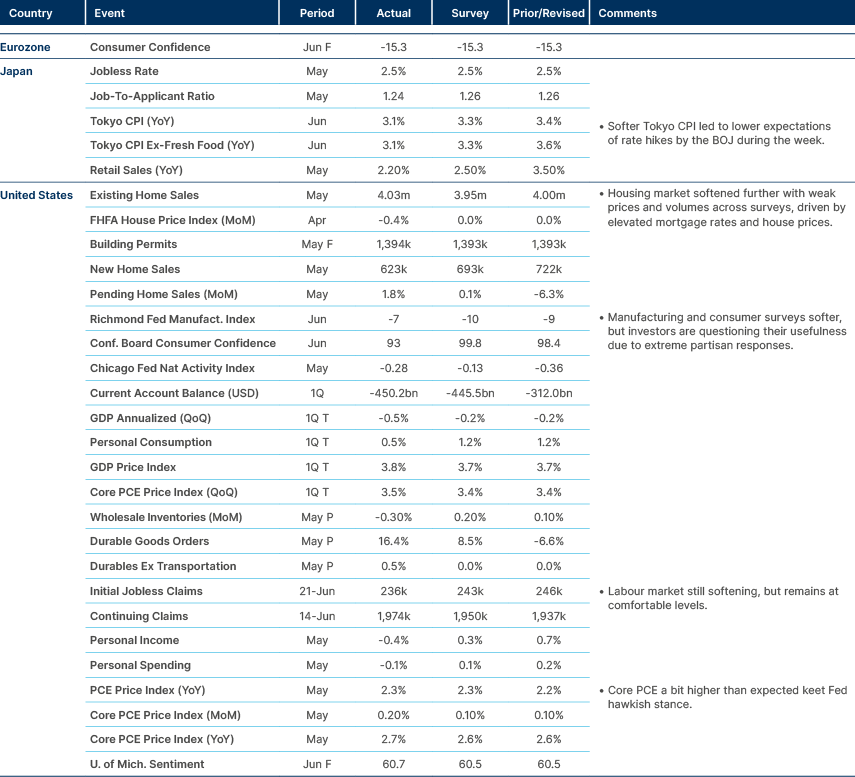This screenshot has height=777, width=855.
Task: Select Pending Home Sales (MoM)
Action: coord(164,294)
